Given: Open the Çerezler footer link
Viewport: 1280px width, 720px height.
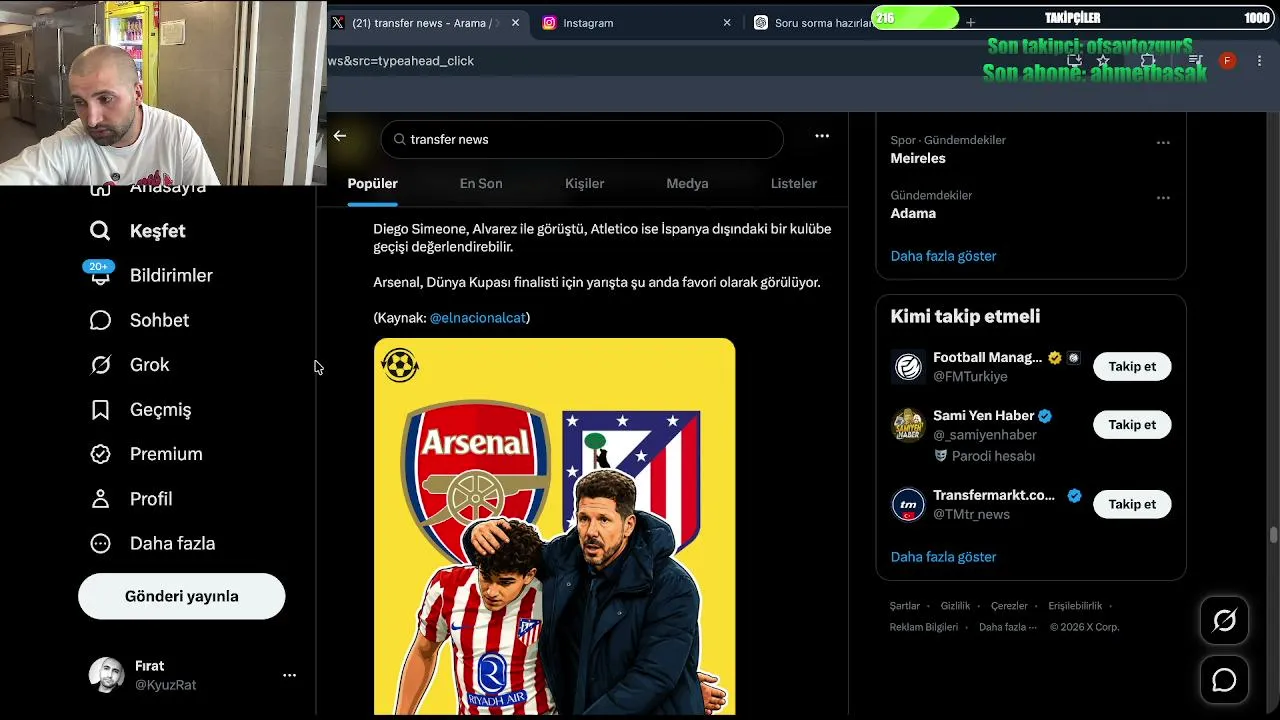Looking at the screenshot, I should point(1009,606).
